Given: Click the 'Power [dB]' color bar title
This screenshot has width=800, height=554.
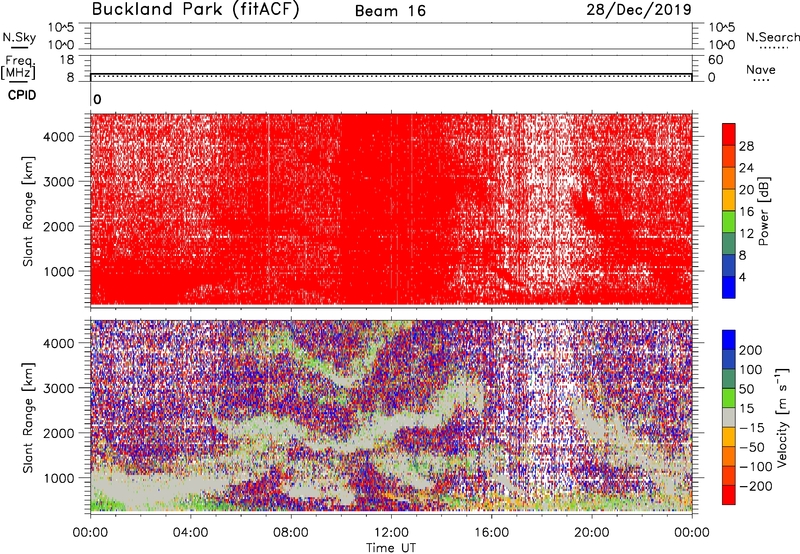Looking at the screenshot, I should pyautogui.click(x=764, y=211).
